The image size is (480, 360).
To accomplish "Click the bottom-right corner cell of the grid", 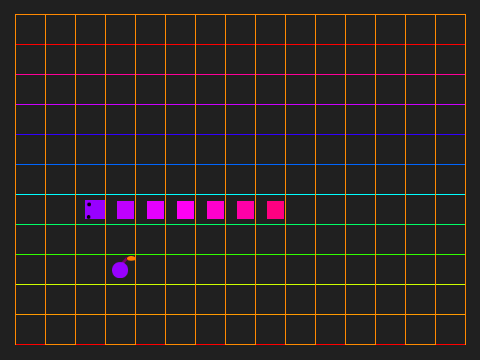I will tap(450, 329).
